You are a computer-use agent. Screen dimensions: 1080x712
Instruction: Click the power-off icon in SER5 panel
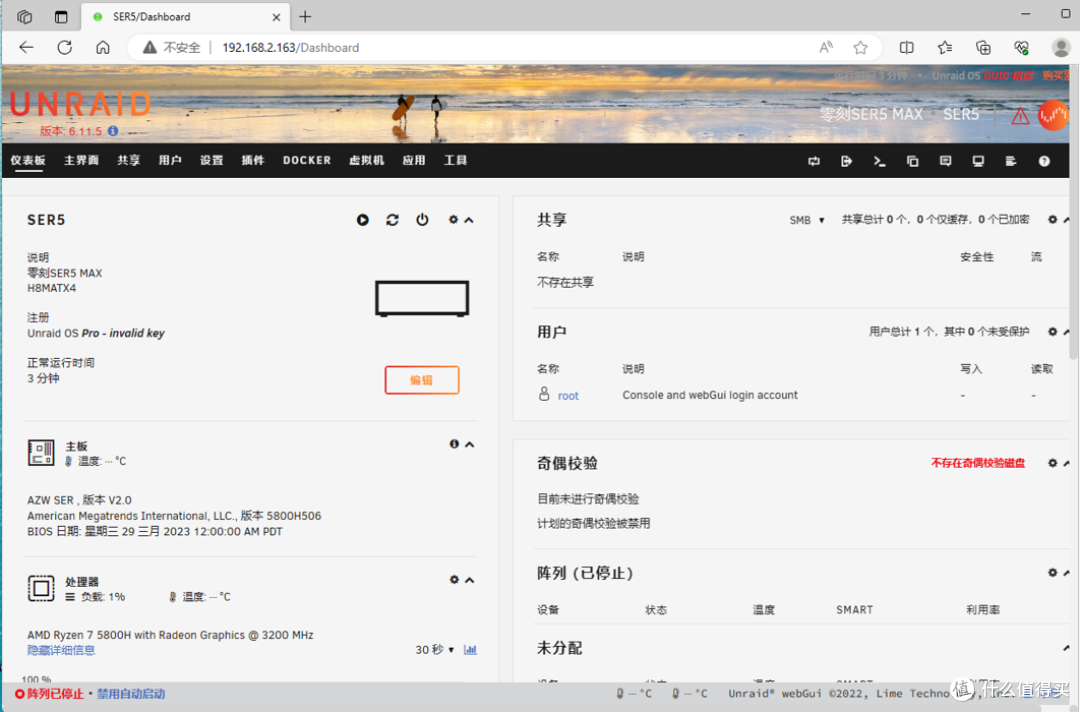[422, 220]
